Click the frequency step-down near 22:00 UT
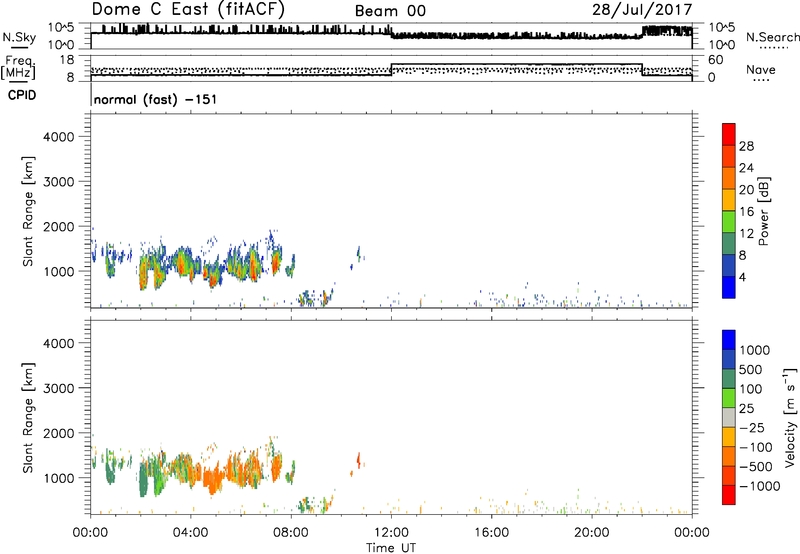This screenshot has width=800, height=554. click(642, 70)
